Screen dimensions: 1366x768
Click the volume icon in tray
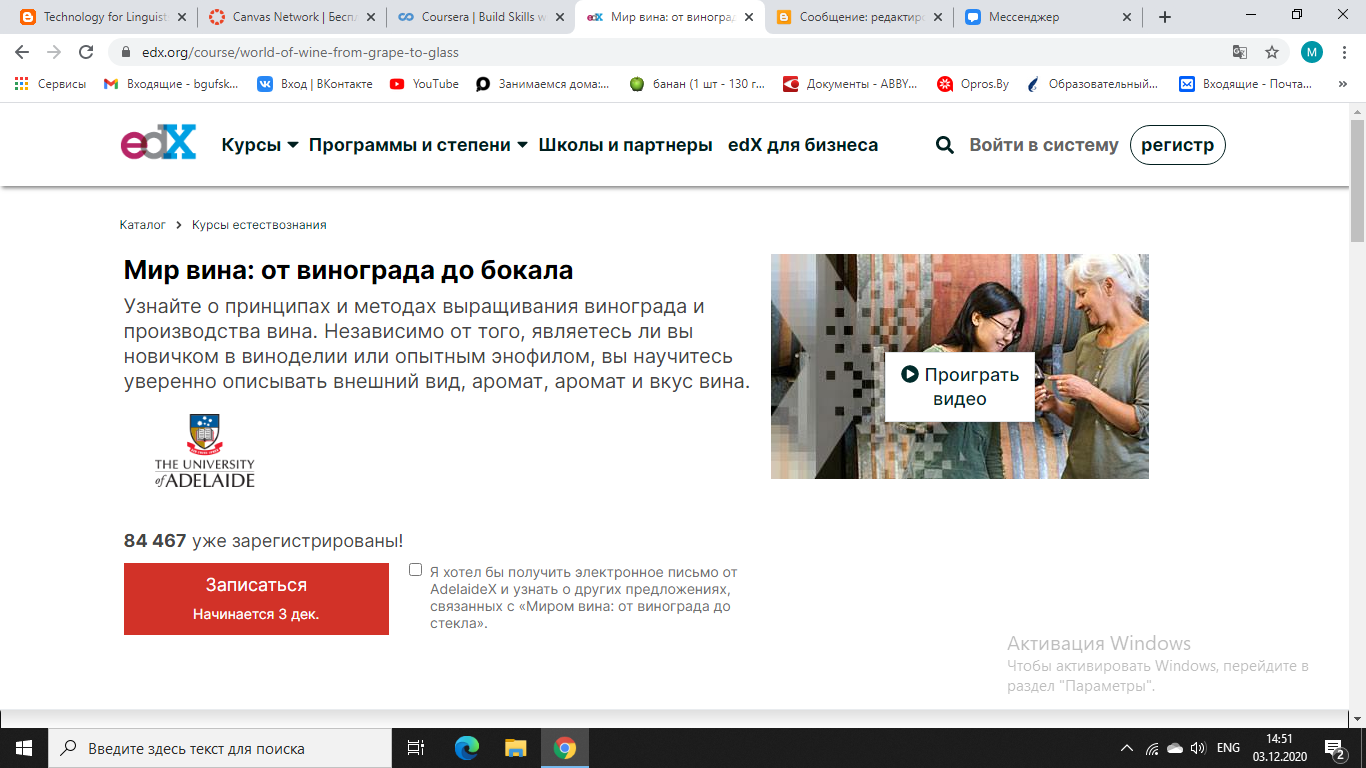coord(1198,748)
